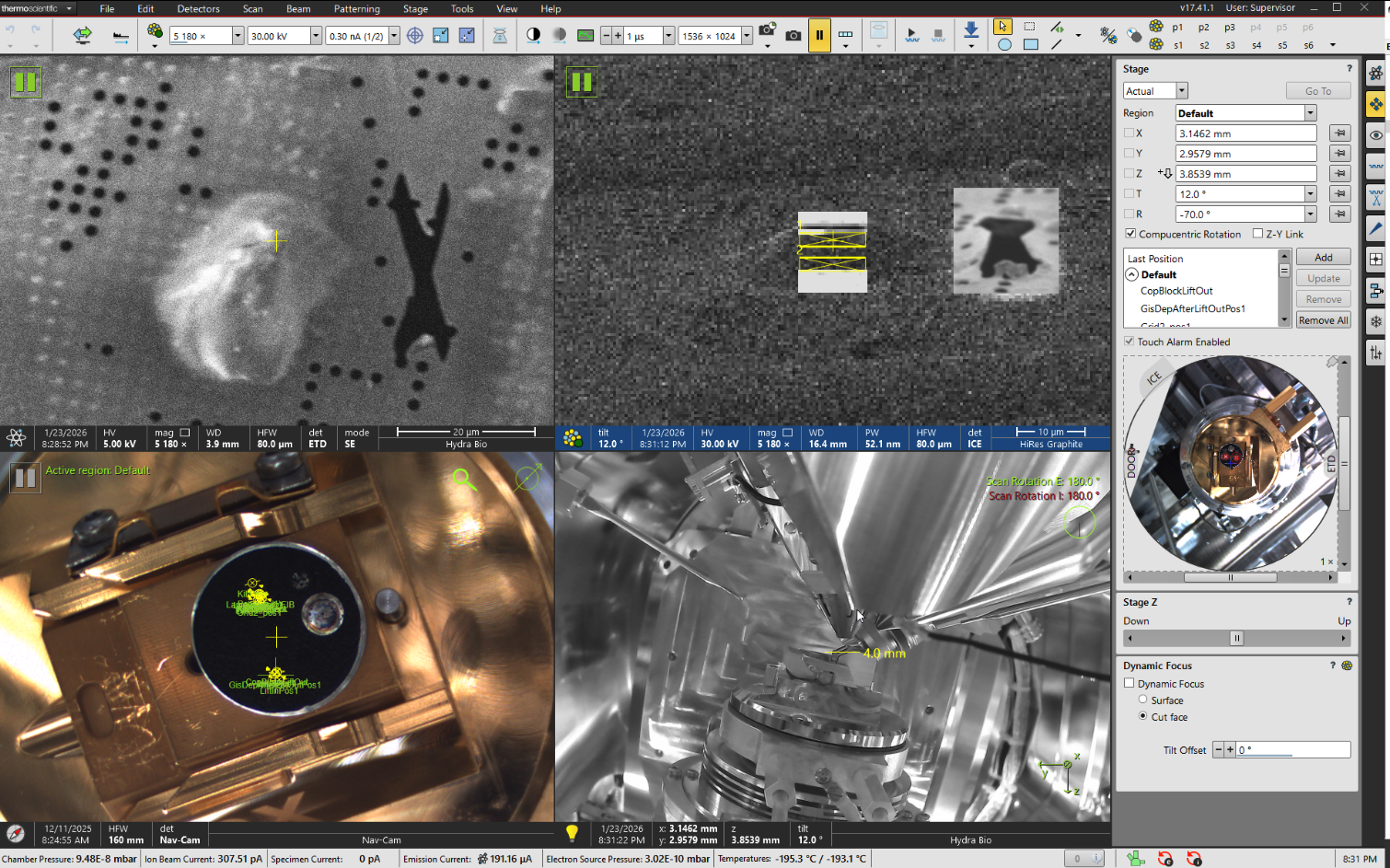Open the beam current 0.30 nA dropdown
1390x868 pixels.
coord(394,36)
